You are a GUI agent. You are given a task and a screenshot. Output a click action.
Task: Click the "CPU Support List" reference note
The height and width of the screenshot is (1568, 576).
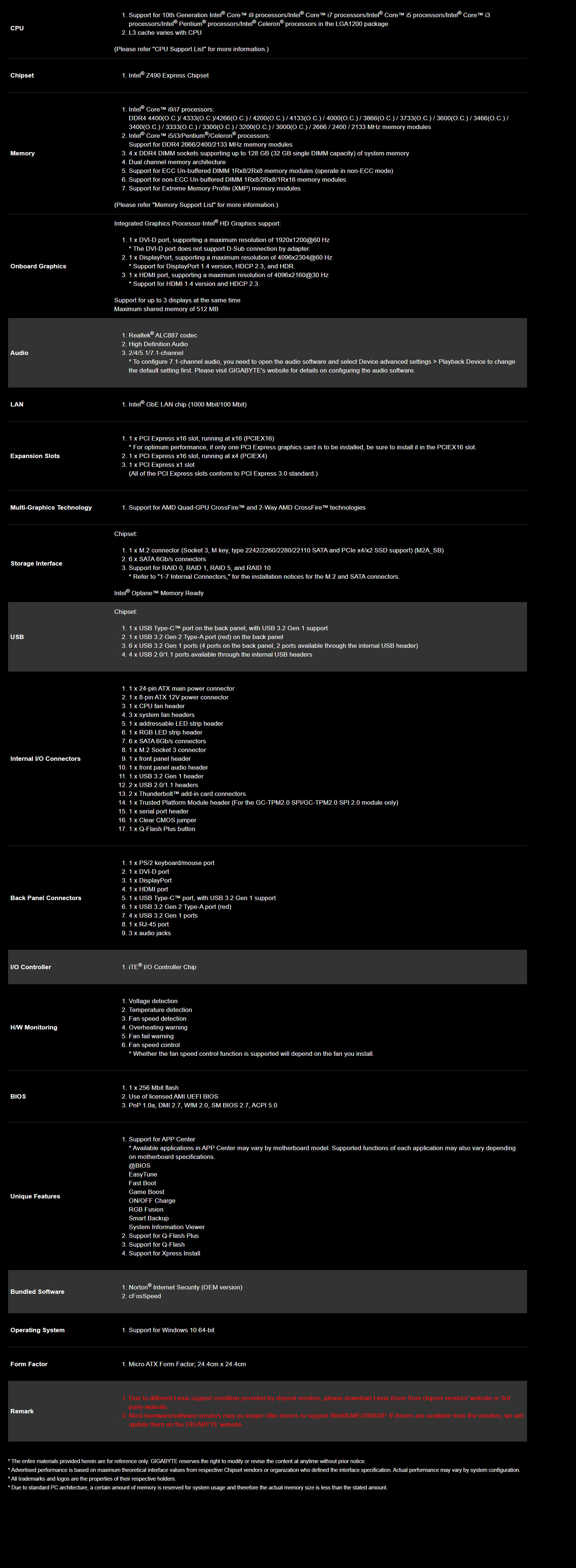pyautogui.click(x=191, y=49)
